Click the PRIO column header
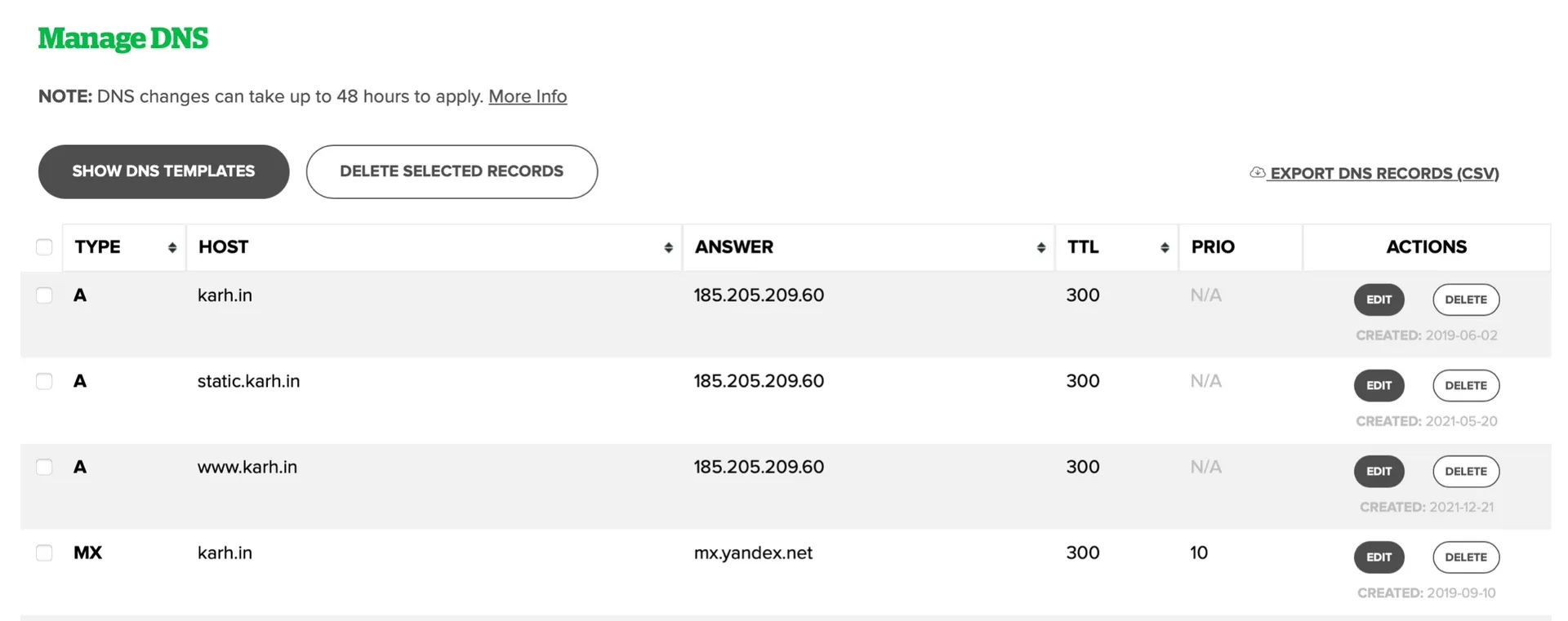Screen dimensions: 1568x621 1213,247
